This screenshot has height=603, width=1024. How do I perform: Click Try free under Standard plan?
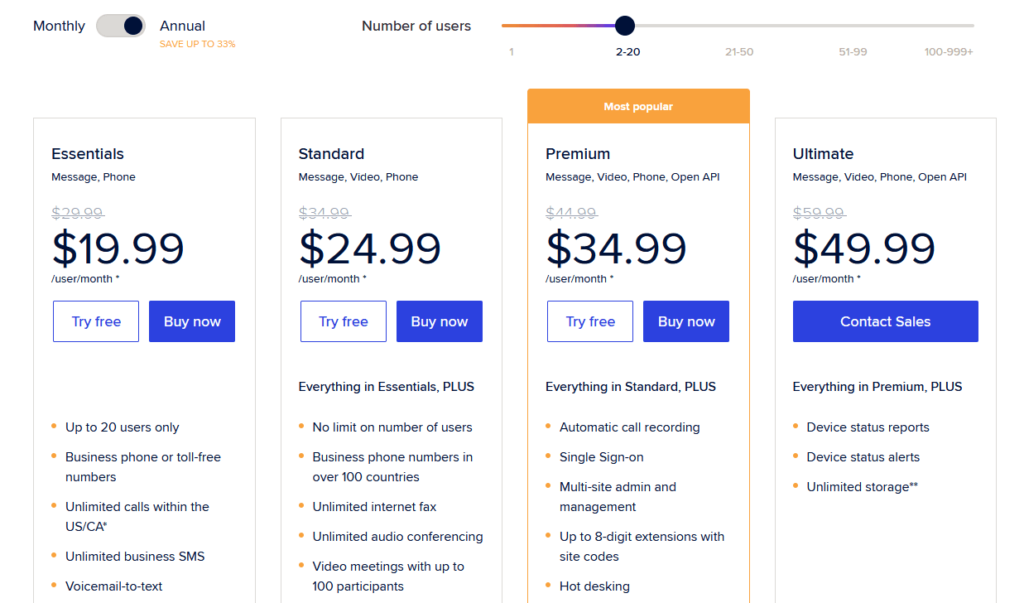tap(343, 321)
